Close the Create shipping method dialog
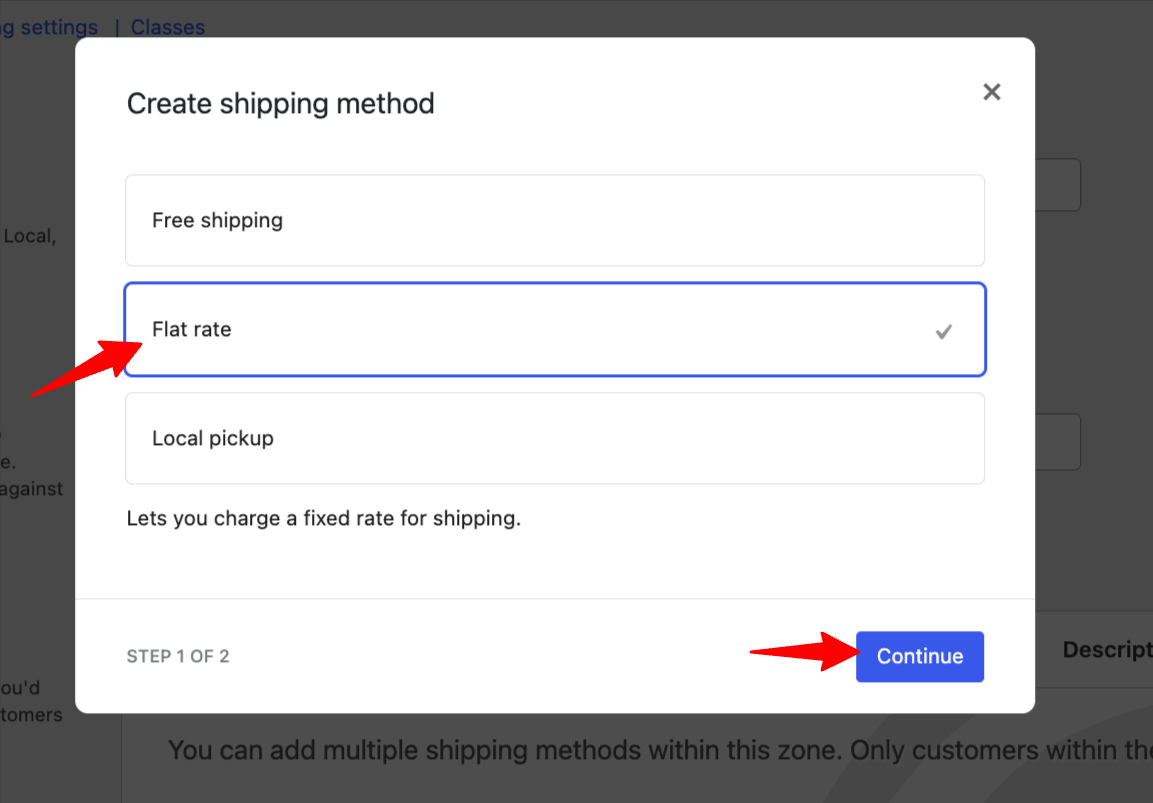1153x803 pixels. click(x=991, y=92)
